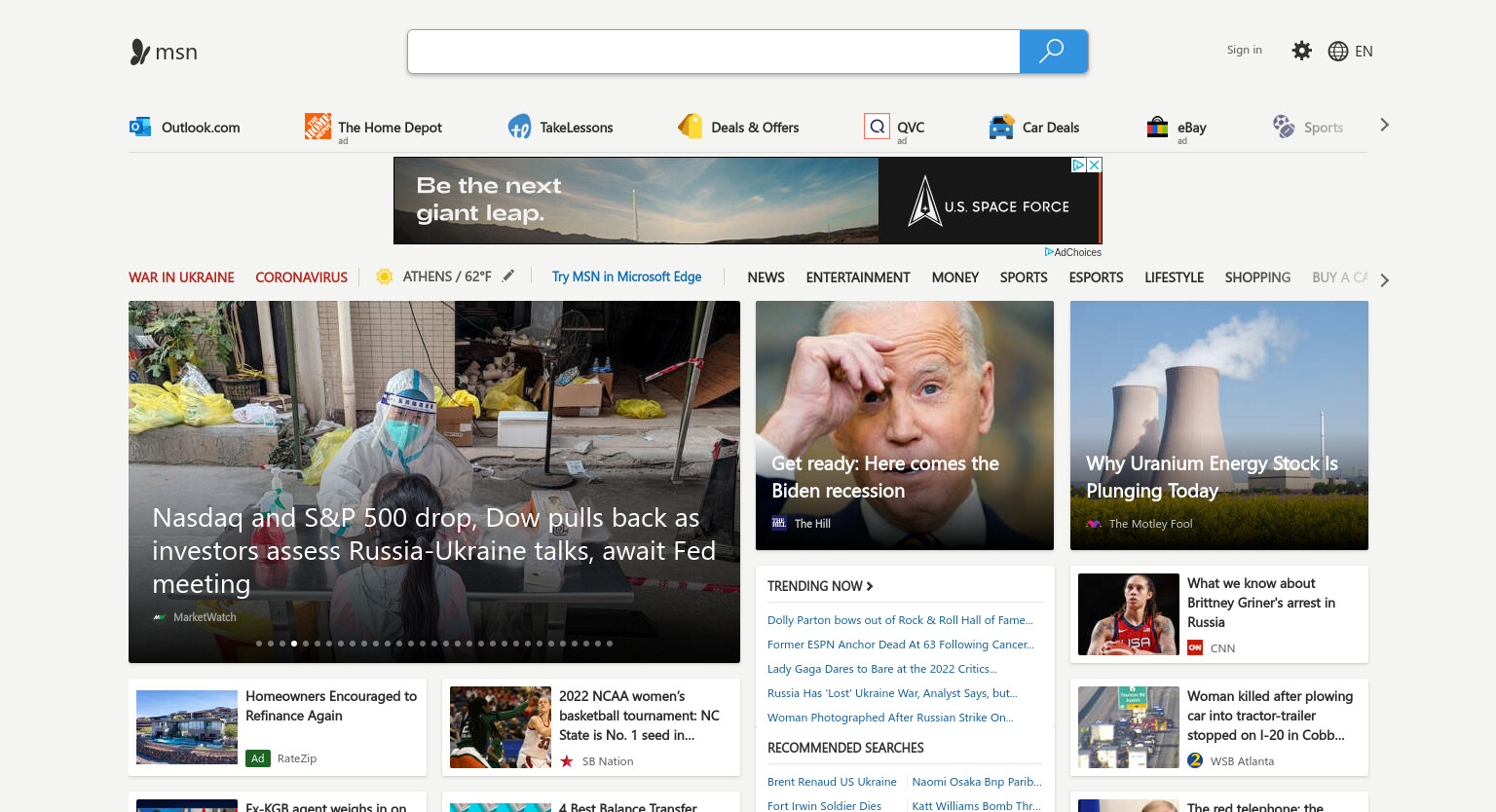Open Uranium Energy Stock article card
Image resolution: width=1496 pixels, height=812 pixels.
tap(1219, 425)
